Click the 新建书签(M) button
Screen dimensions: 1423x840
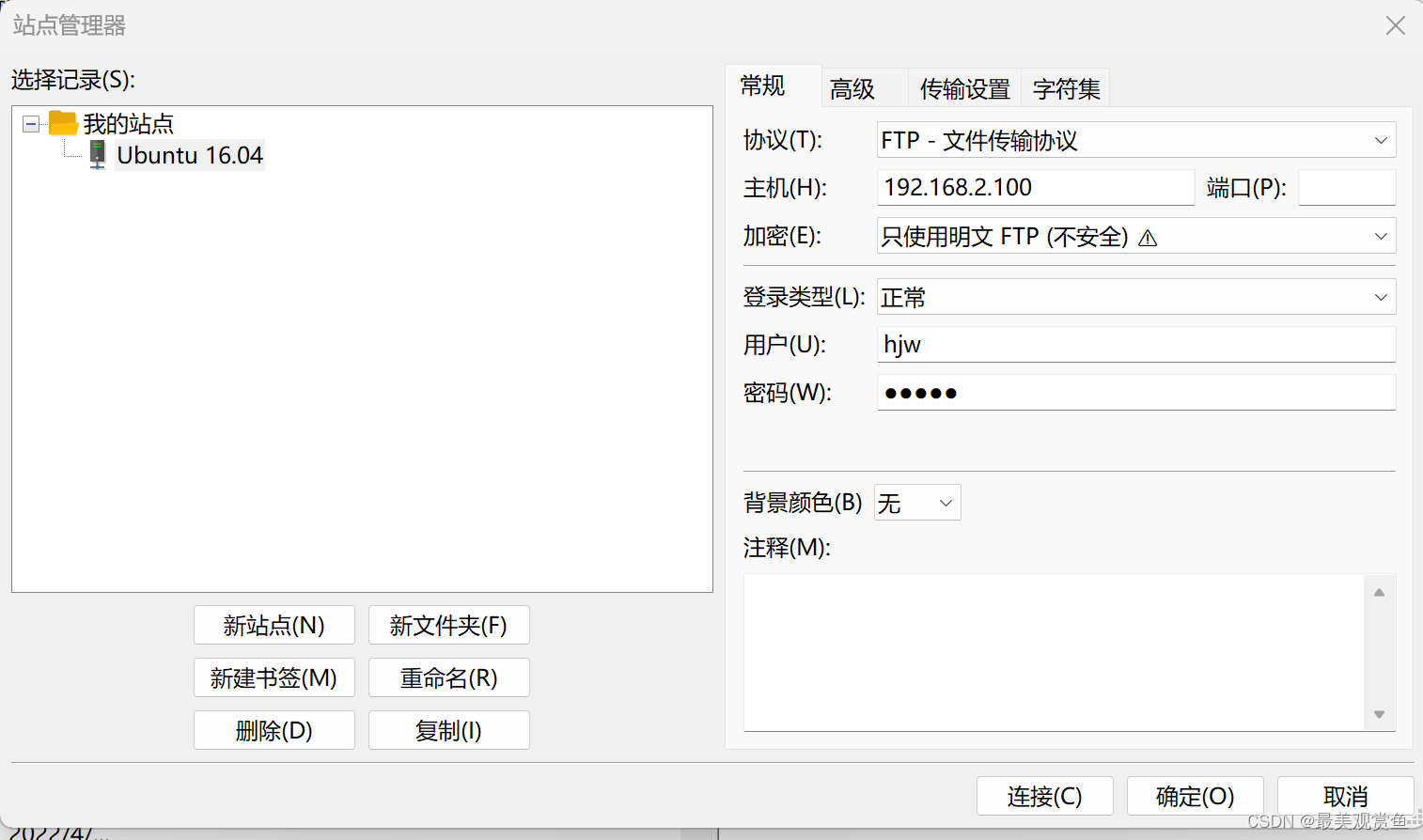point(274,677)
